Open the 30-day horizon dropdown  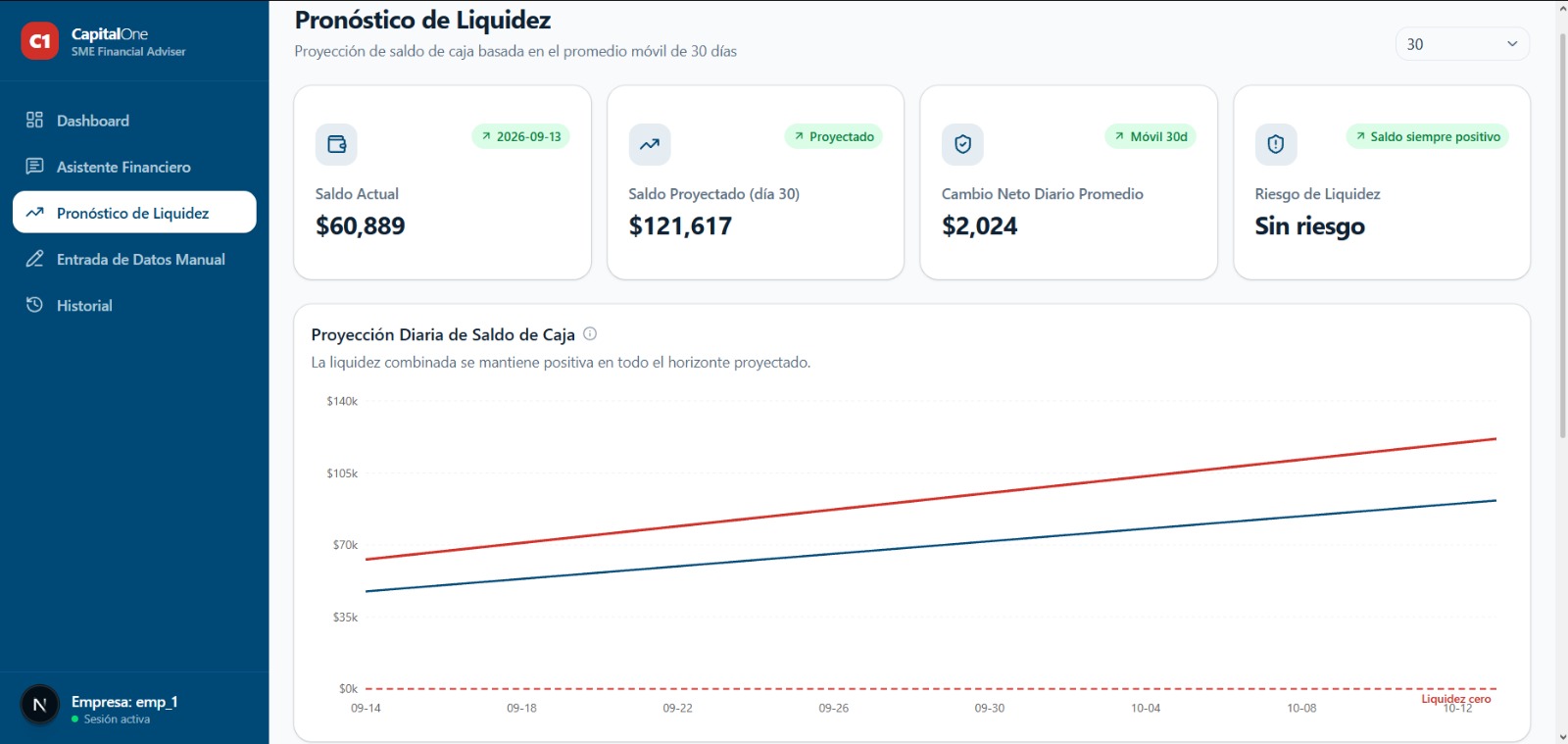pyautogui.click(x=1462, y=44)
